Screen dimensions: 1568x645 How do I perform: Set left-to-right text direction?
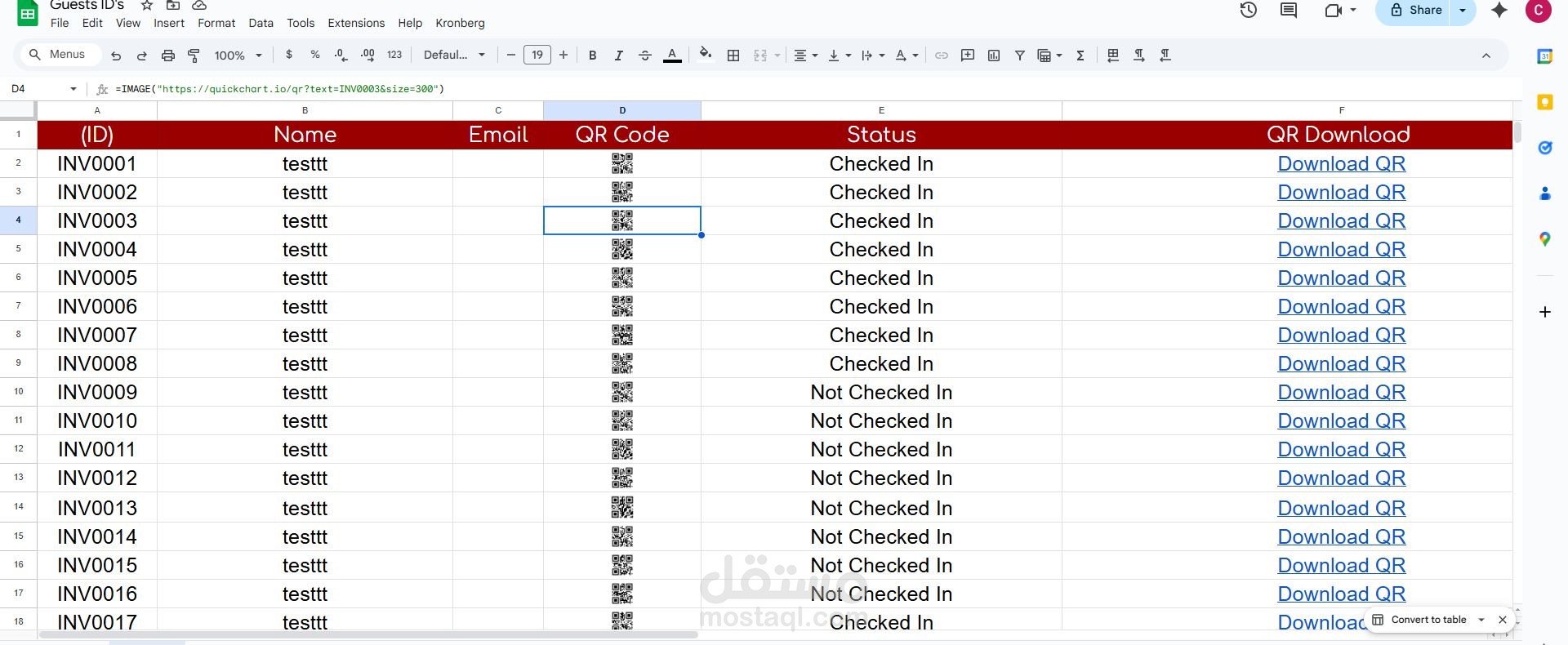pyautogui.click(x=1139, y=55)
